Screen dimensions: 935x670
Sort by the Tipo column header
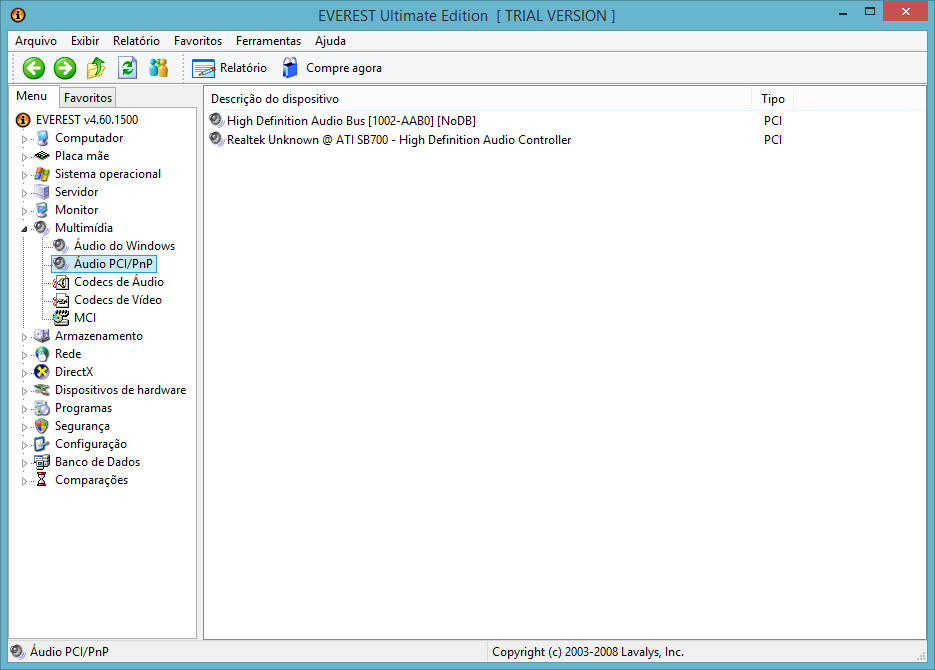point(773,99)
